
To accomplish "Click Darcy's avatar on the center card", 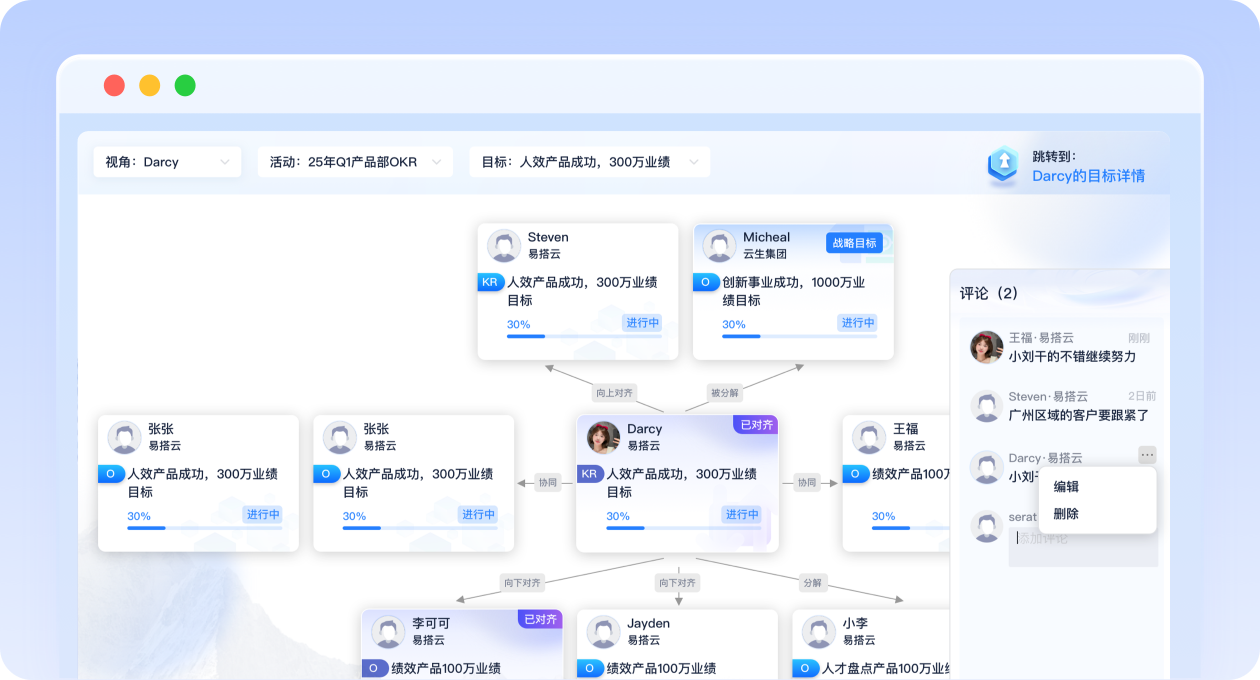I will pos(603,437).
